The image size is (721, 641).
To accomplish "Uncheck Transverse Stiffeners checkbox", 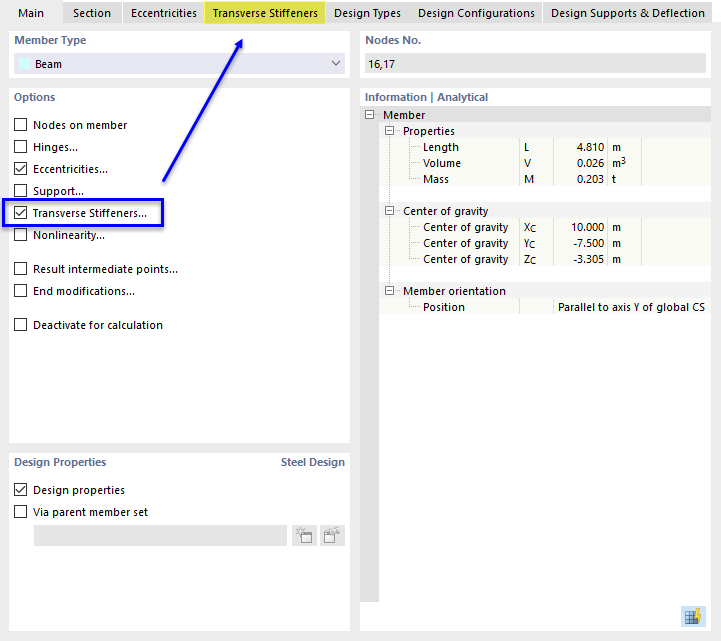I will (x=21, y=212).
